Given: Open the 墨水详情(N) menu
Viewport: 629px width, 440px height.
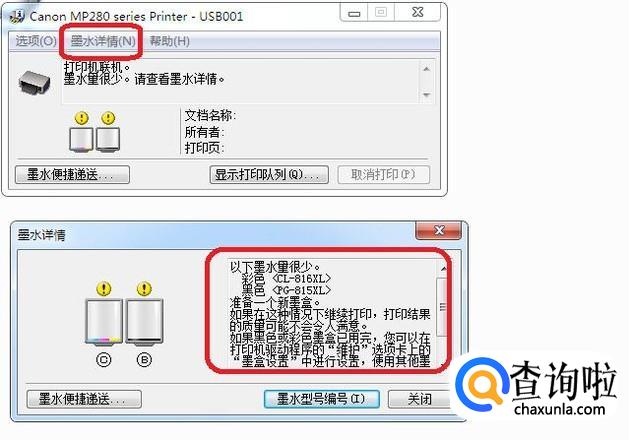Looking at the screenshot, I should (103, 41).
